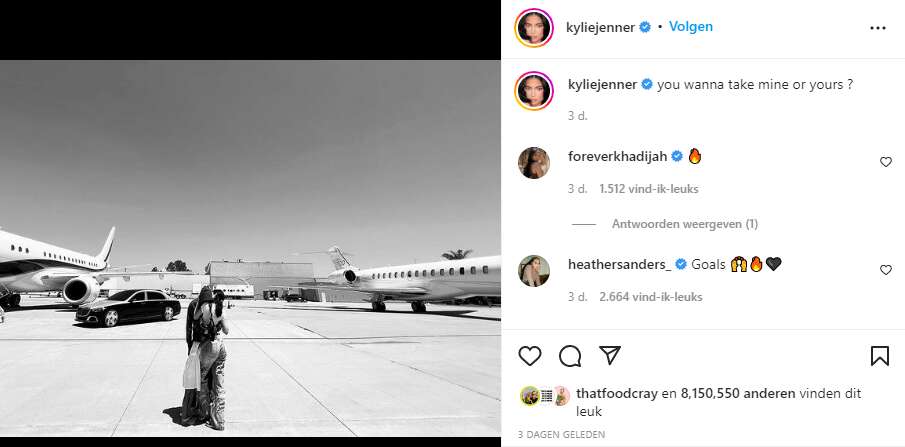Screen dimensions: 905x447
Task: Open heathersanders_ profile avatar
Action: click(534, 270)
